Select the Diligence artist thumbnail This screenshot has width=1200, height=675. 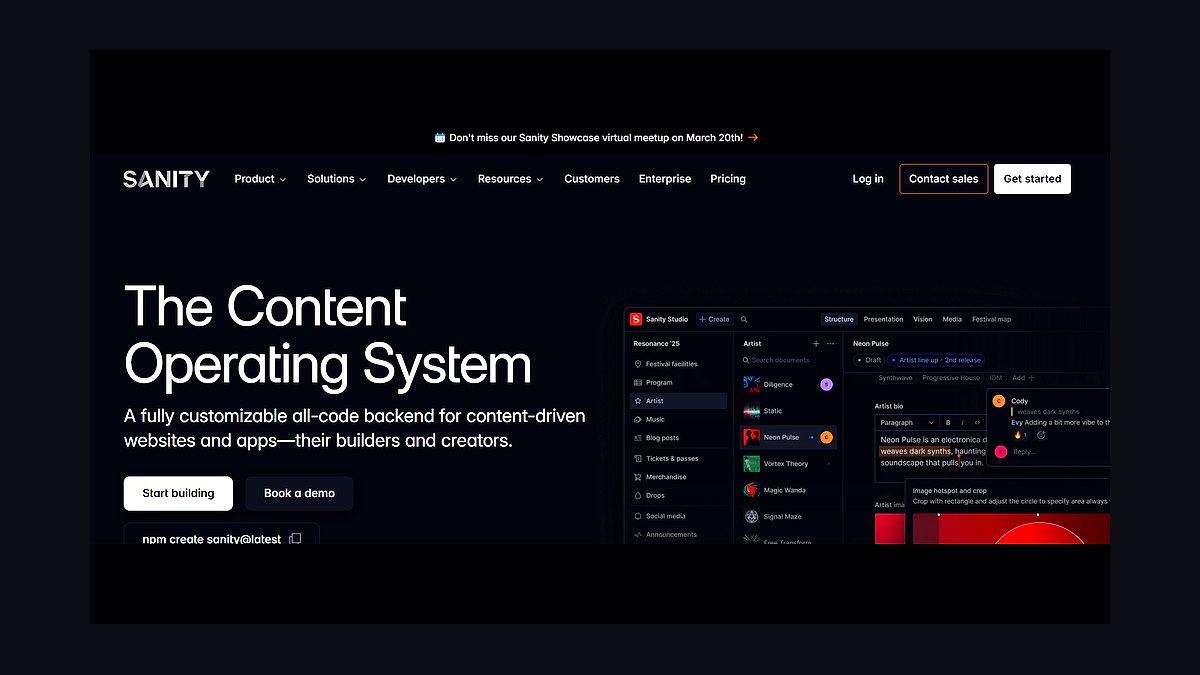(x=751, y=384)
